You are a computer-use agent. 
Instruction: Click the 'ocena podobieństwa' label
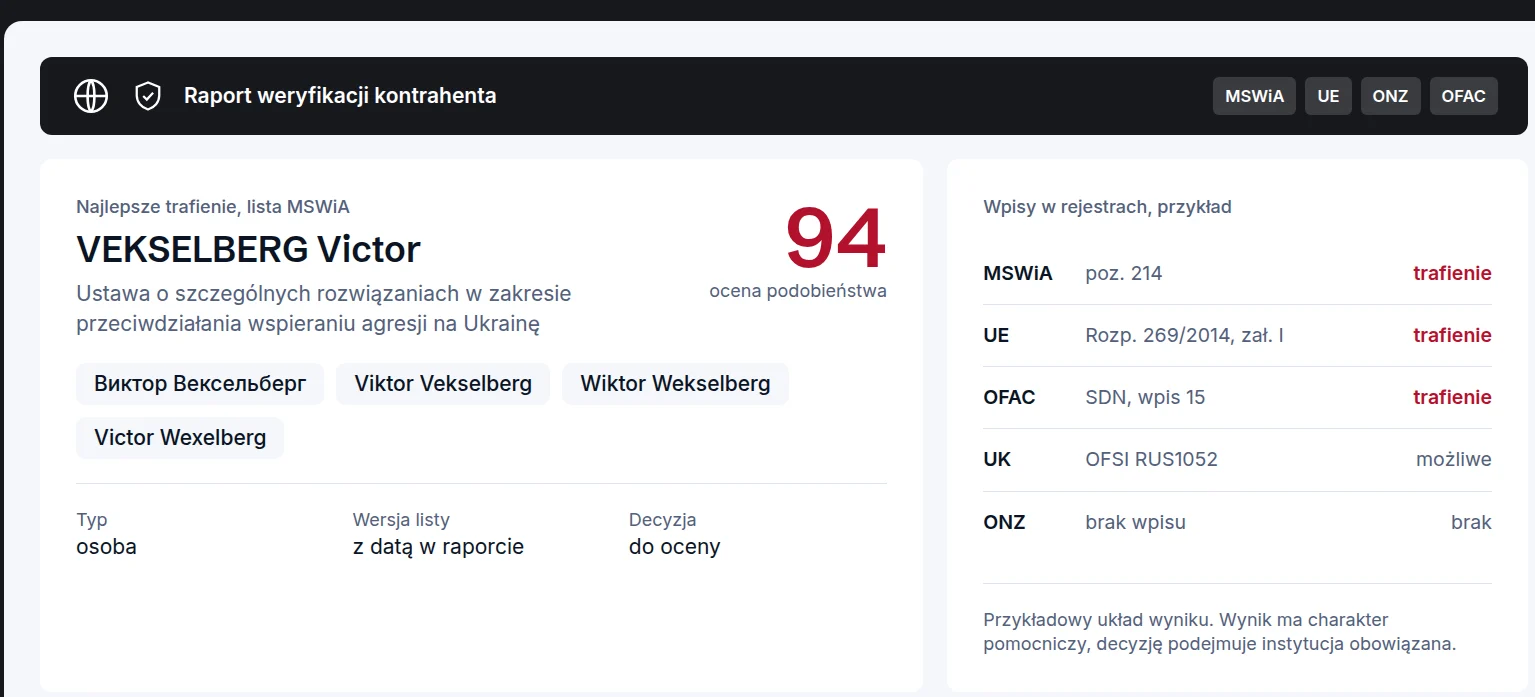point(798,291)
